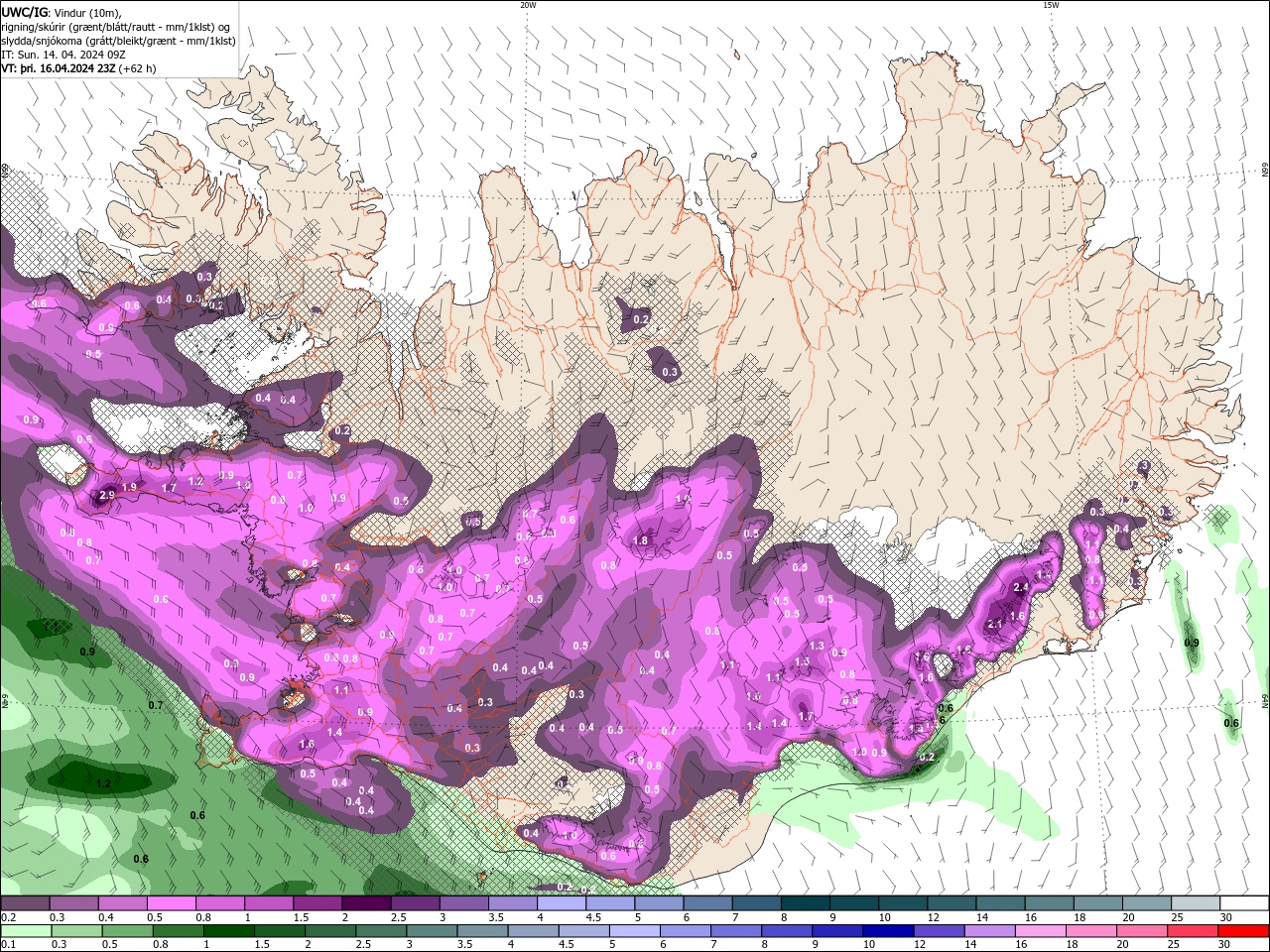Click the 2.4 snowfall value in the southeast
Viewport: 1270px width, 952px height.
[1021, 587]
